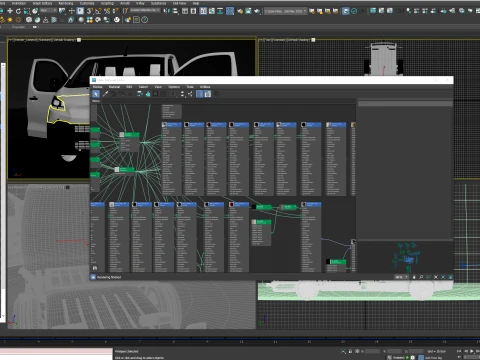Click Hide Unused Nodeslots in Slate toolbar
Screen dimensions: 480x360
coord(148,94)
